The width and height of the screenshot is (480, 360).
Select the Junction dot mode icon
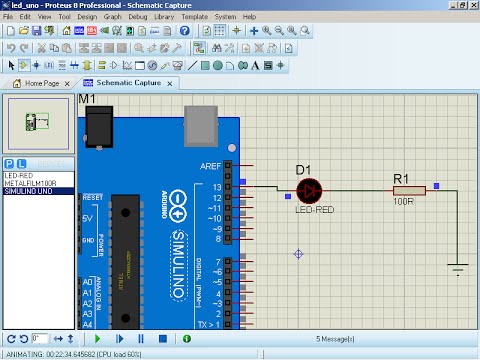(x=36, y=65)
